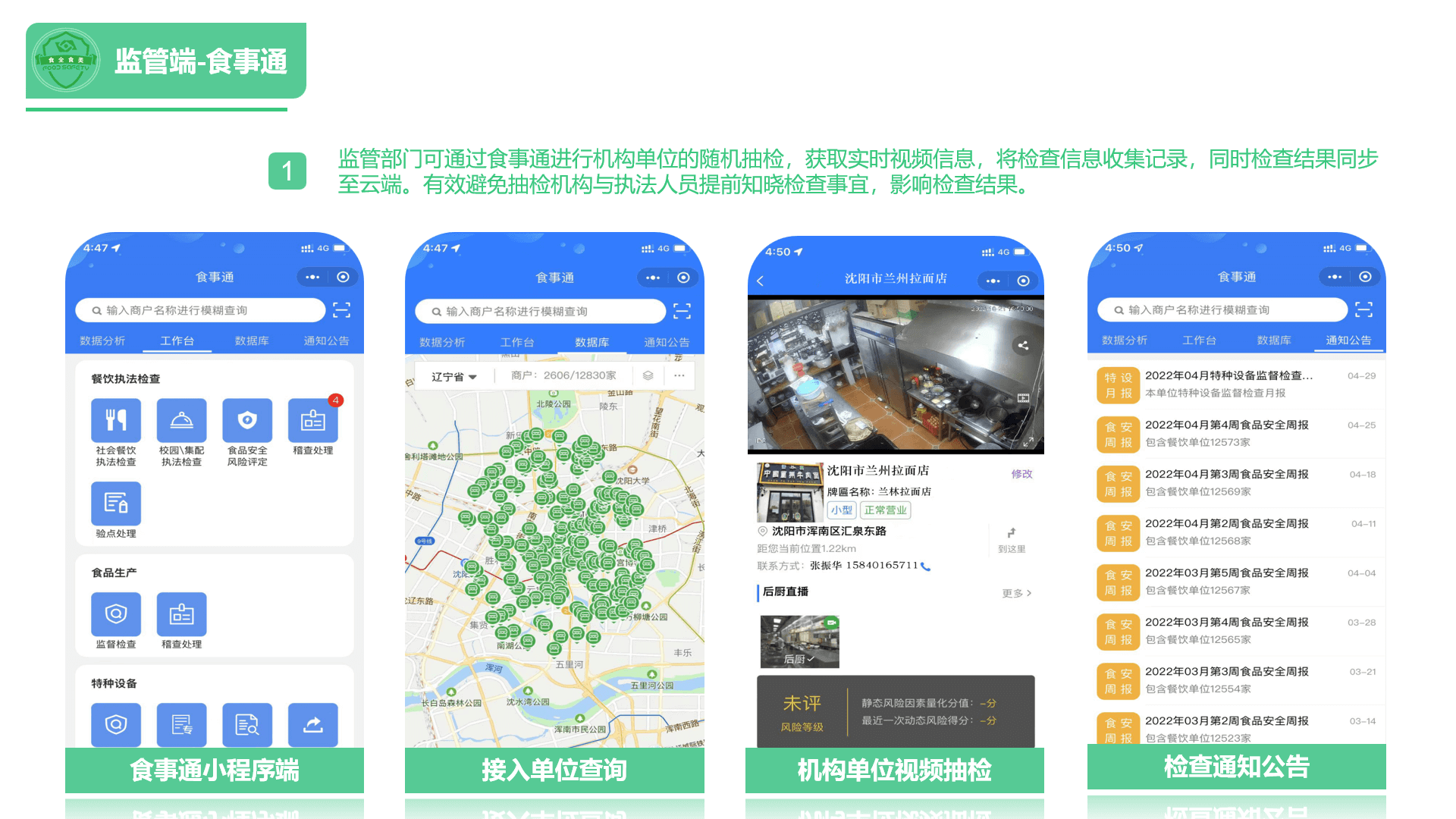Call merchant via phone icon
1456x819 pixels.
[x=925, y=566]
